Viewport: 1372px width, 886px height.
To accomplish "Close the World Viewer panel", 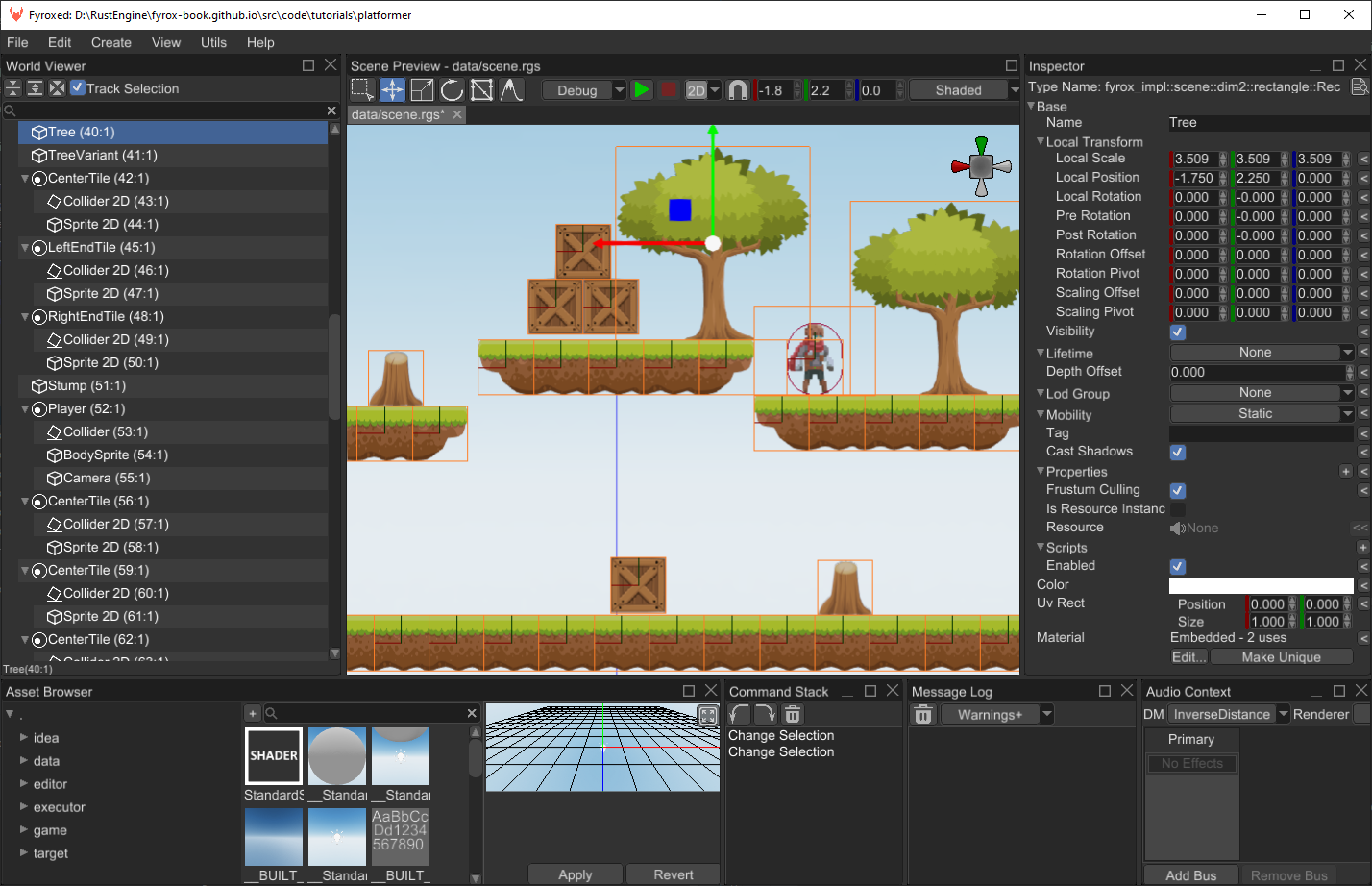I will (331, 65).
